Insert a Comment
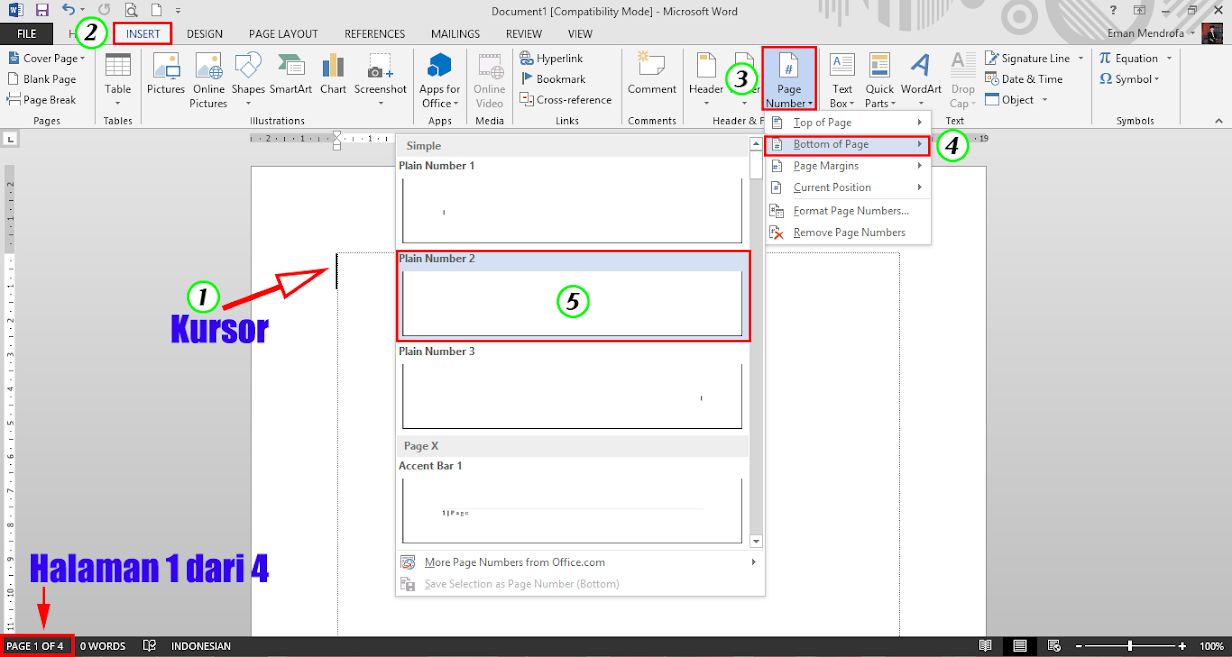The width and height of the screenshot is (1232, 657). coord(652,74)
